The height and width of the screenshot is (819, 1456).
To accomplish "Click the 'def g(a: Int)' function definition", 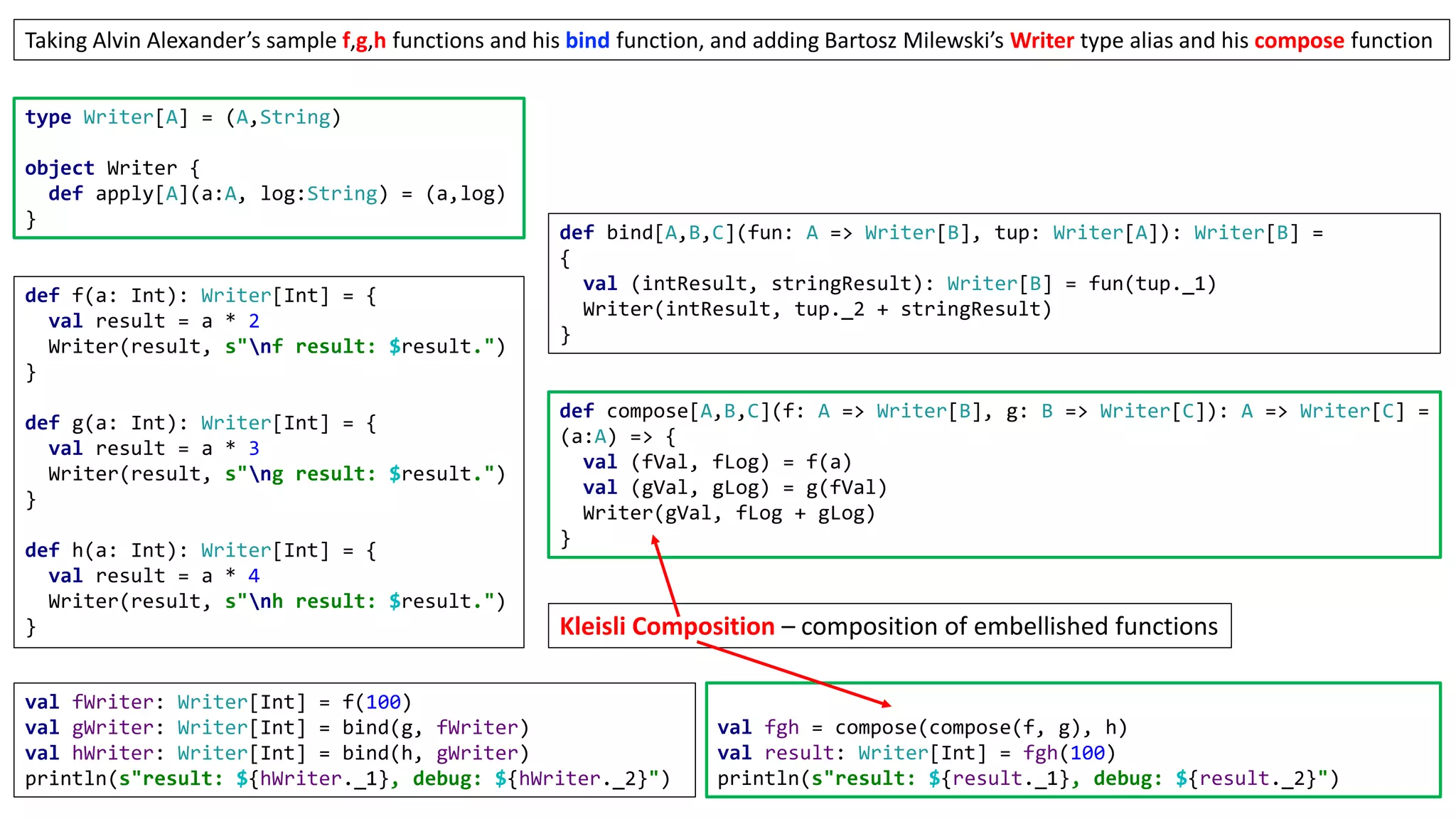I will click(200, 423).
